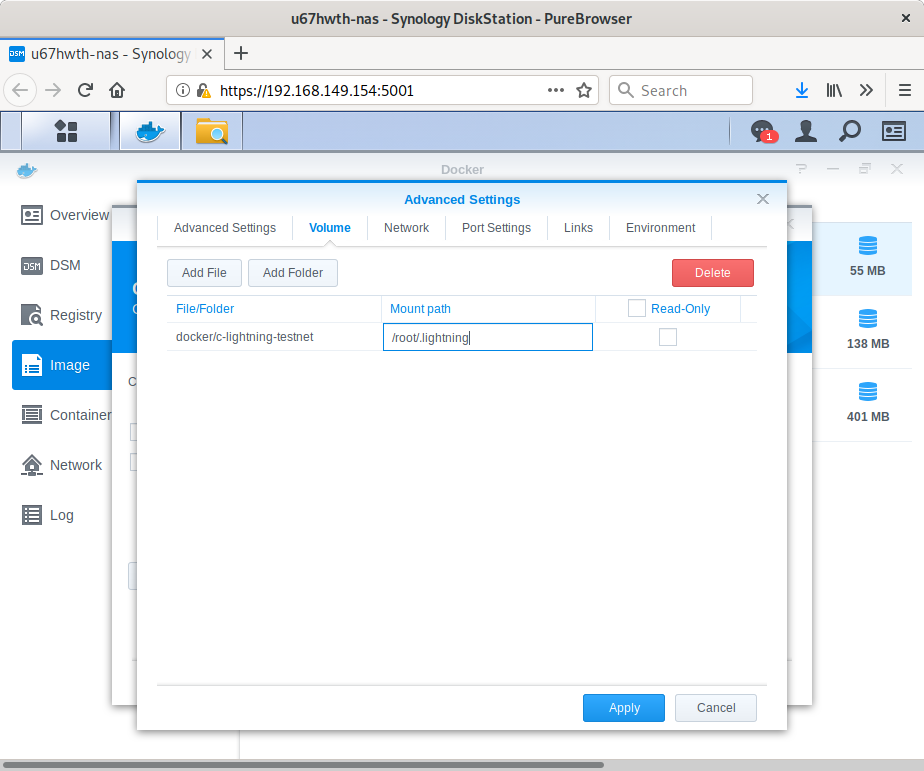This screenshot has width=924, height=771.
Task: Open Overview in Docker sidebar
Action: point(65,215)
